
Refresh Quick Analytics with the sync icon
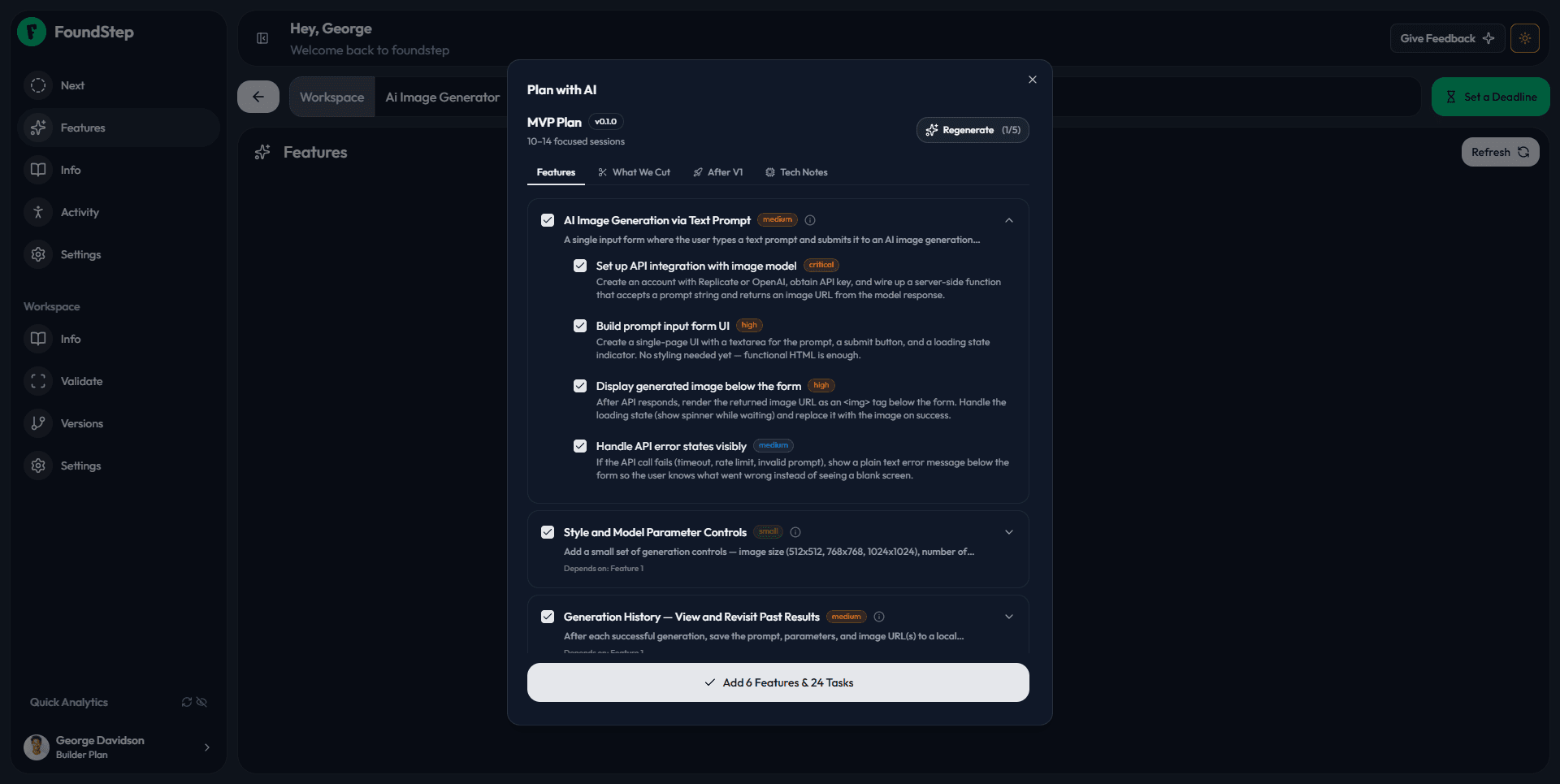pos(186,702)
